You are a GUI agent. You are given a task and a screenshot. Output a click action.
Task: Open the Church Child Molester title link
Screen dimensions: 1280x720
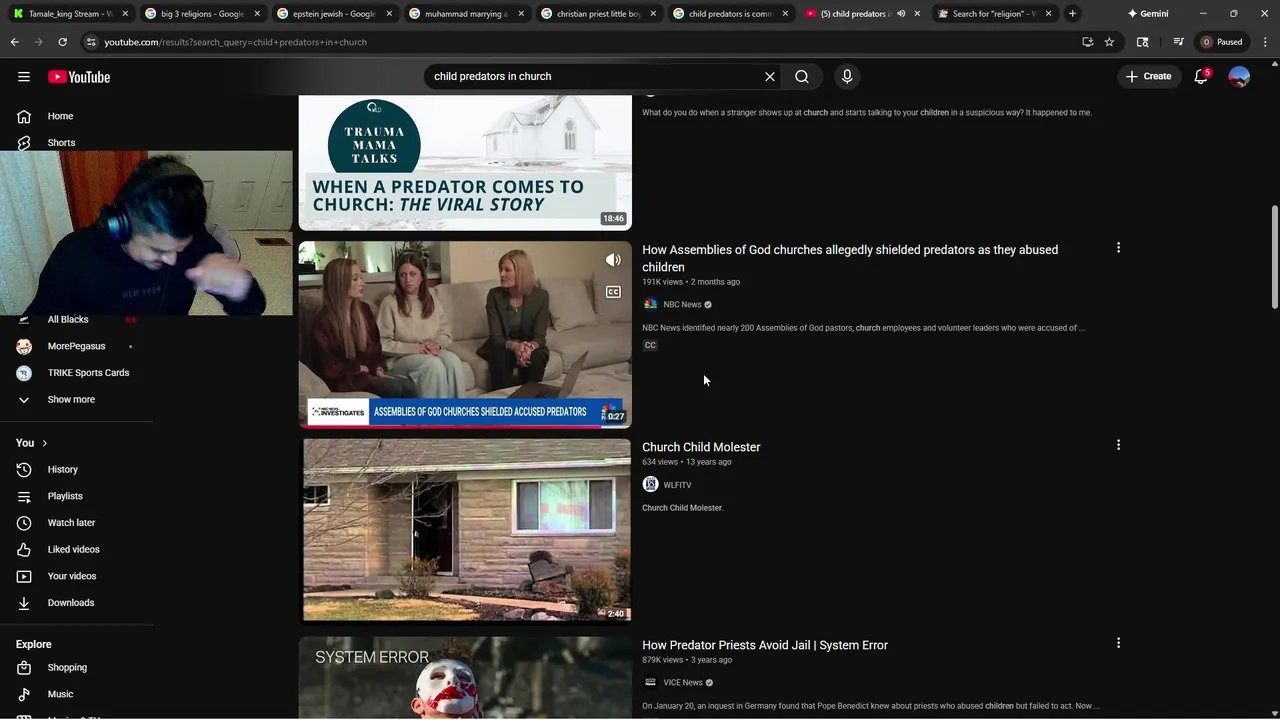click(701, 447)
